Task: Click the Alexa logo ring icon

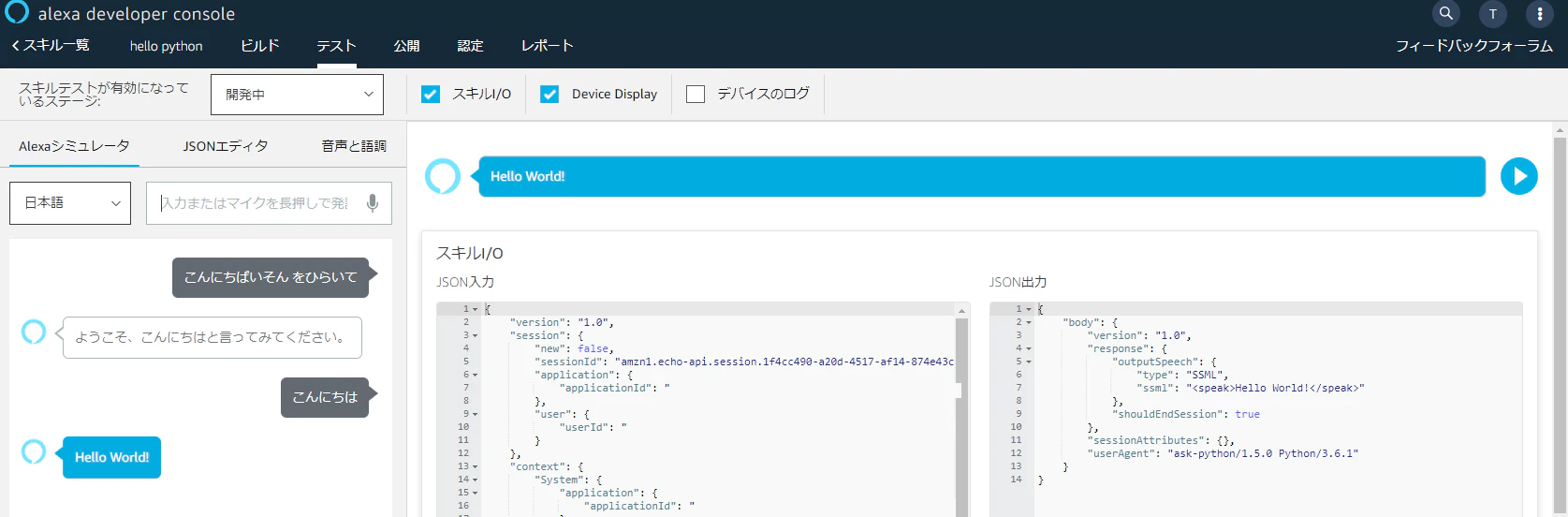Action: tap(17, 12)
